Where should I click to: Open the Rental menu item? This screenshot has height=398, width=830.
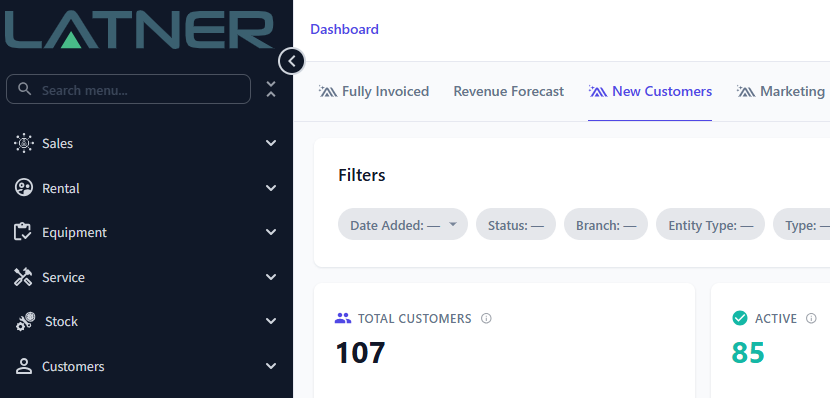pos(146,188)
